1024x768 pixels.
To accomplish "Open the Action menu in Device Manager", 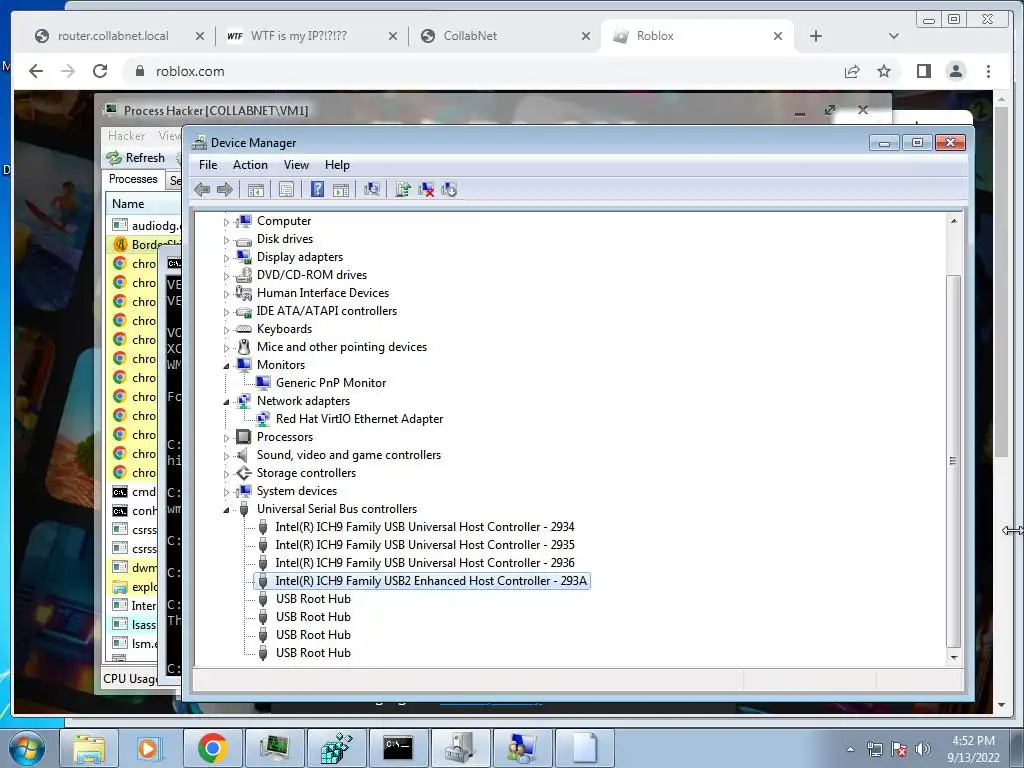I will 250,165.
